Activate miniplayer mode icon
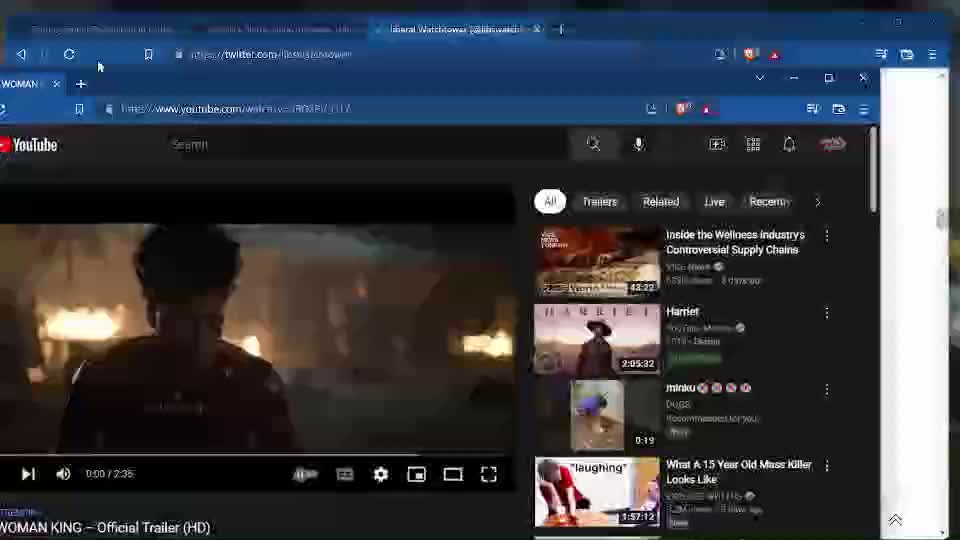 tap(416, 474)
